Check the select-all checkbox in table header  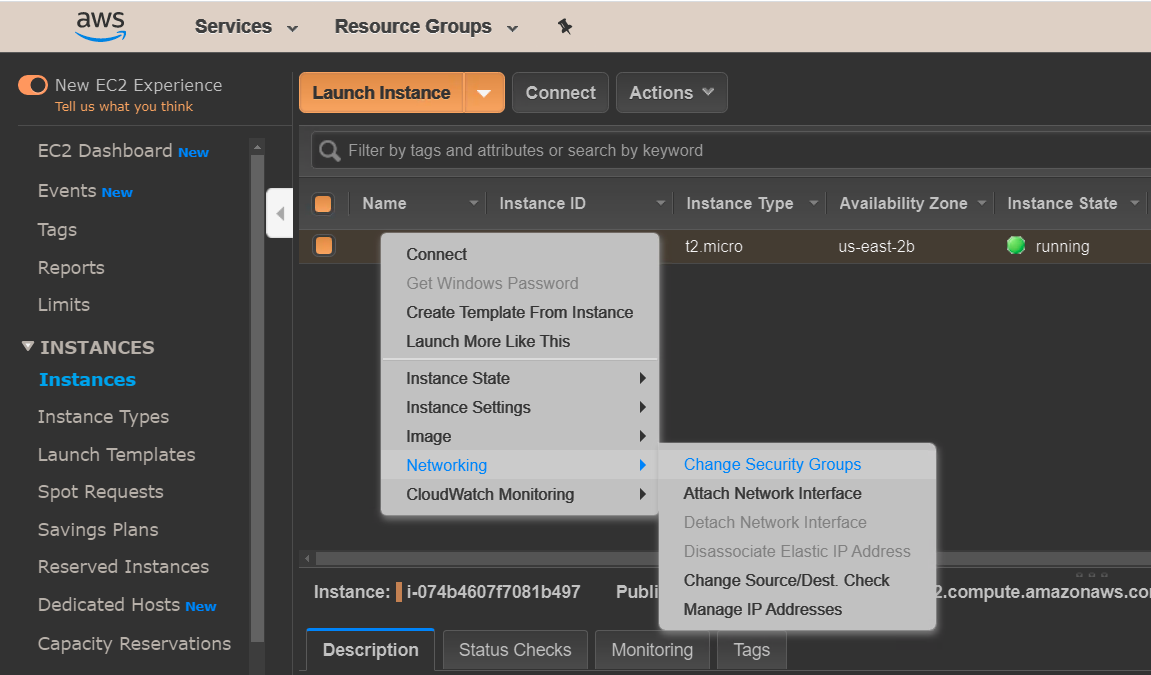(x=324, y=202)
